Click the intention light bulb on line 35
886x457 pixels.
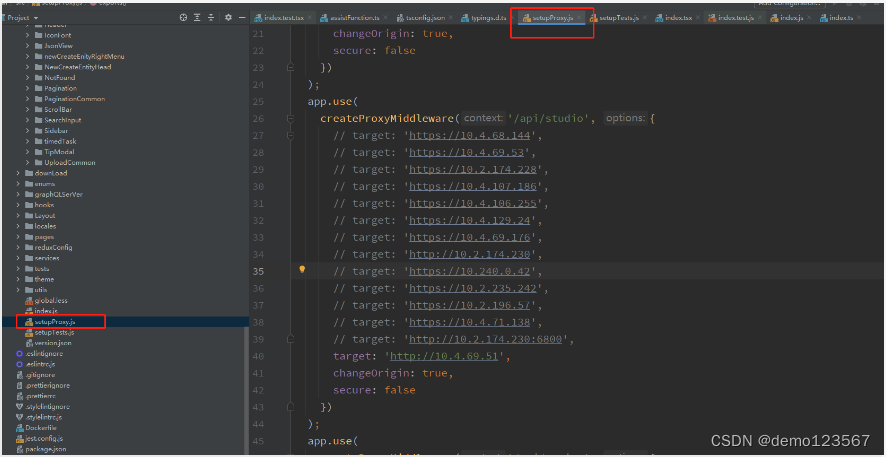tap(302, 269)
